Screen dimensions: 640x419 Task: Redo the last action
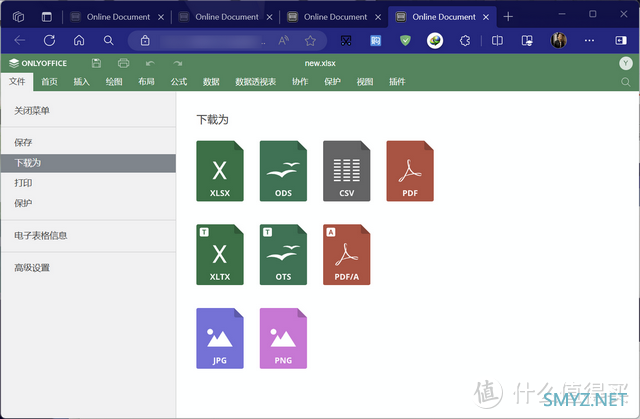coord(178,63)
